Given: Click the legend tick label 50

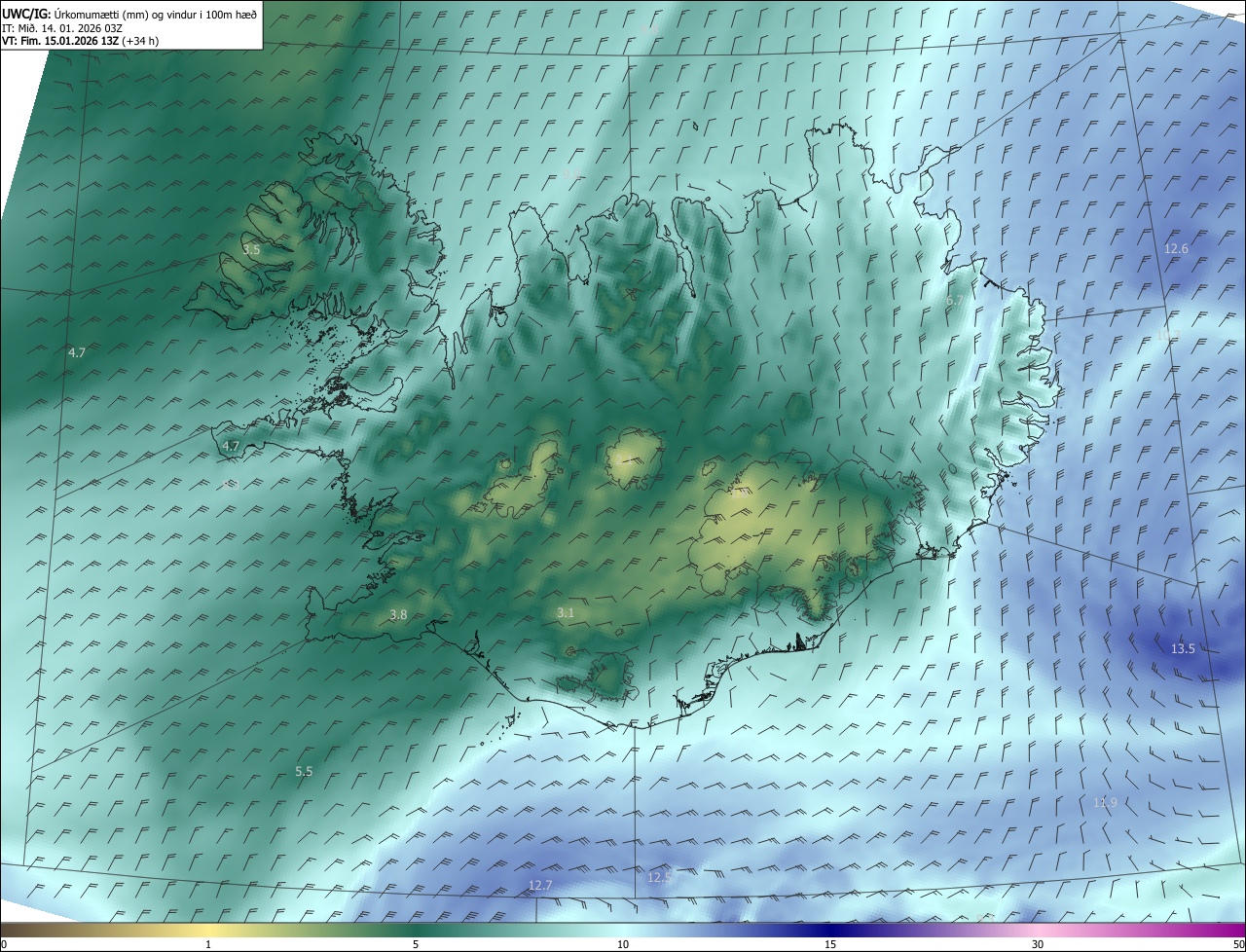Looking at the screenshot, I should pyautogui.click(x=1238, y=945).
